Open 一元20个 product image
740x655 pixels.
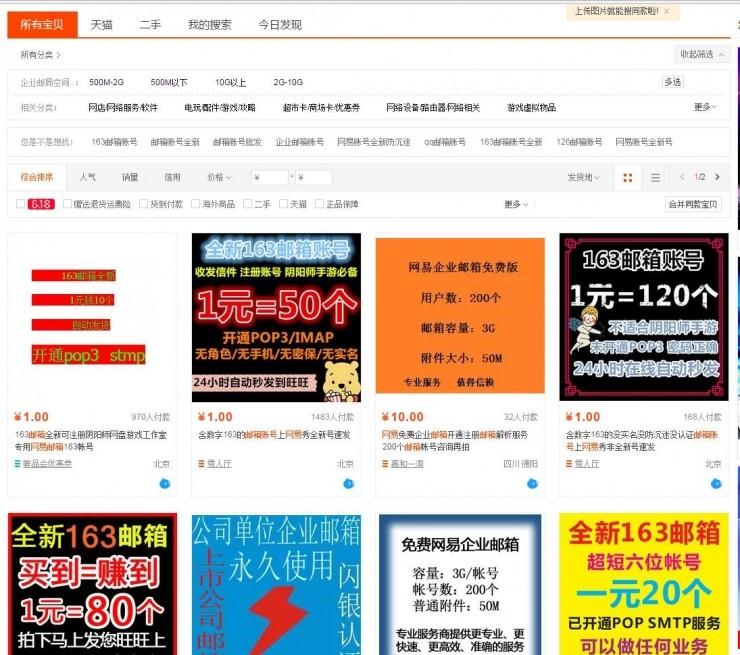644,584
